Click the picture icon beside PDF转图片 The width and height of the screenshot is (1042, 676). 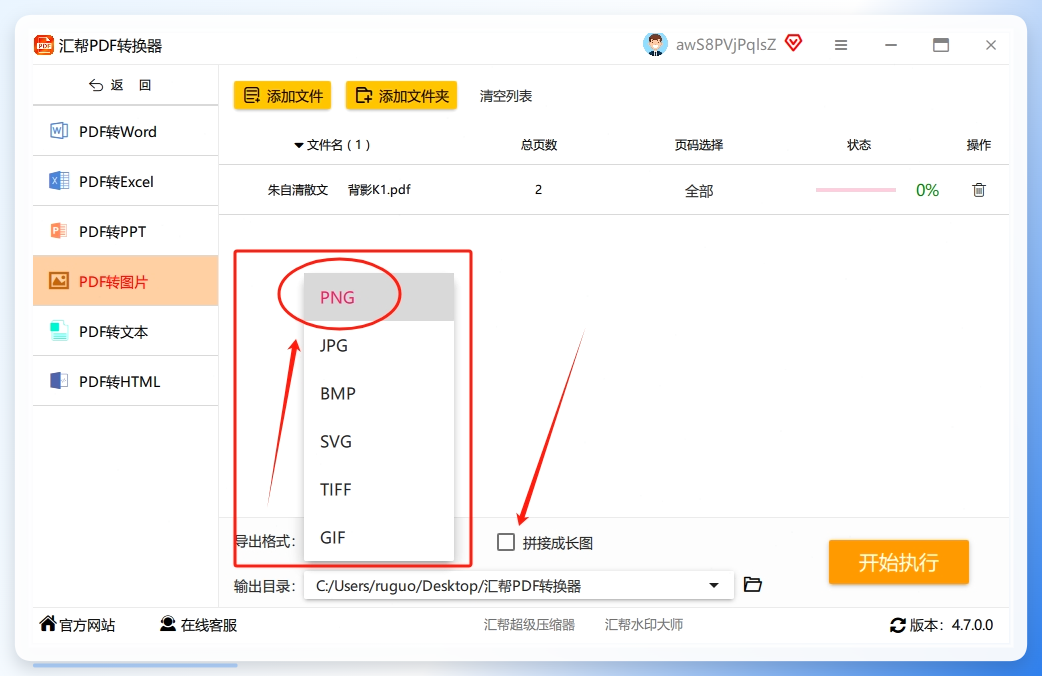[58, 281]
